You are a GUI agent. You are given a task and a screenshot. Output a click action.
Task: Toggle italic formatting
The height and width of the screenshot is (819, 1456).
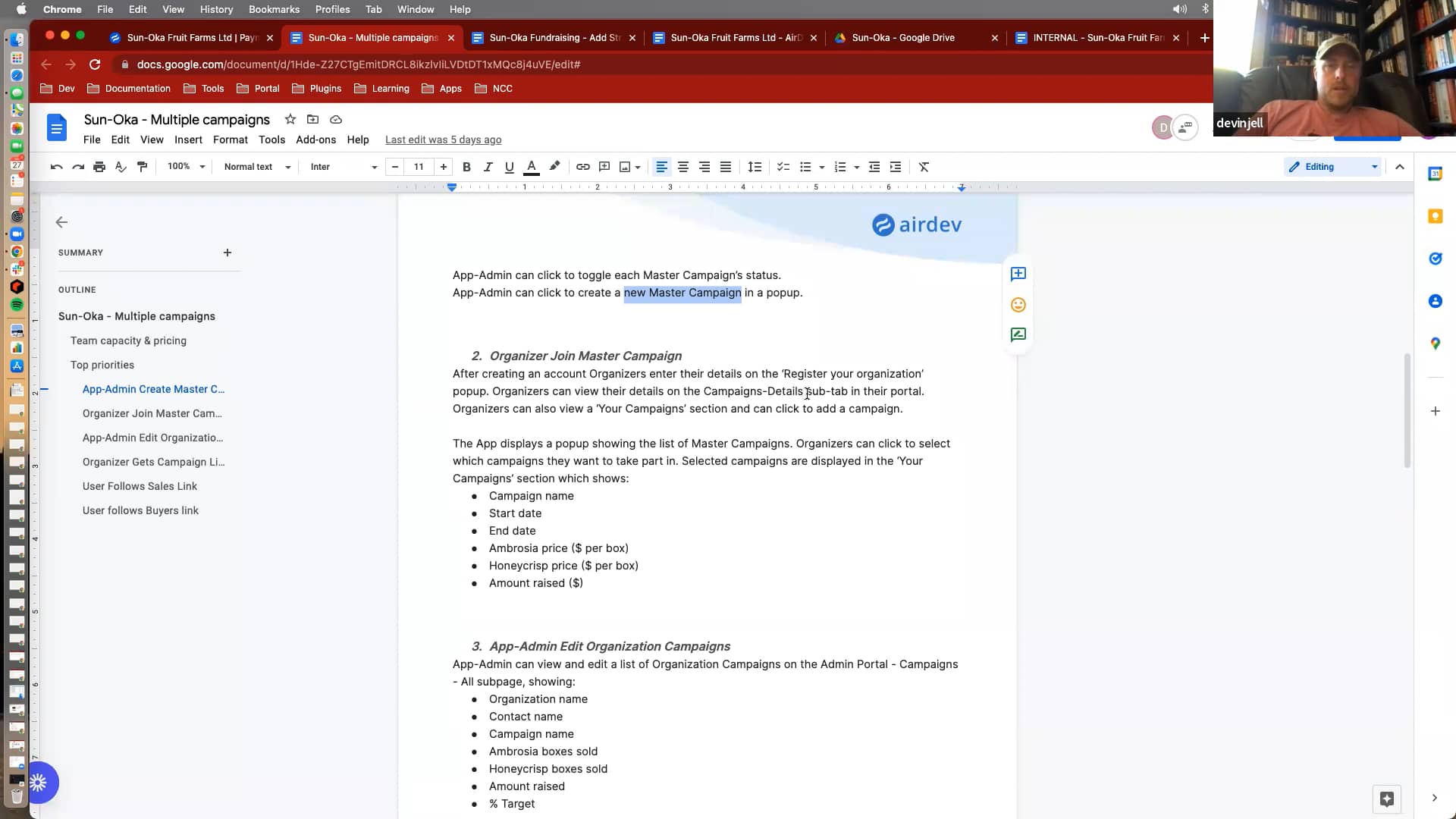click(488, 167)
